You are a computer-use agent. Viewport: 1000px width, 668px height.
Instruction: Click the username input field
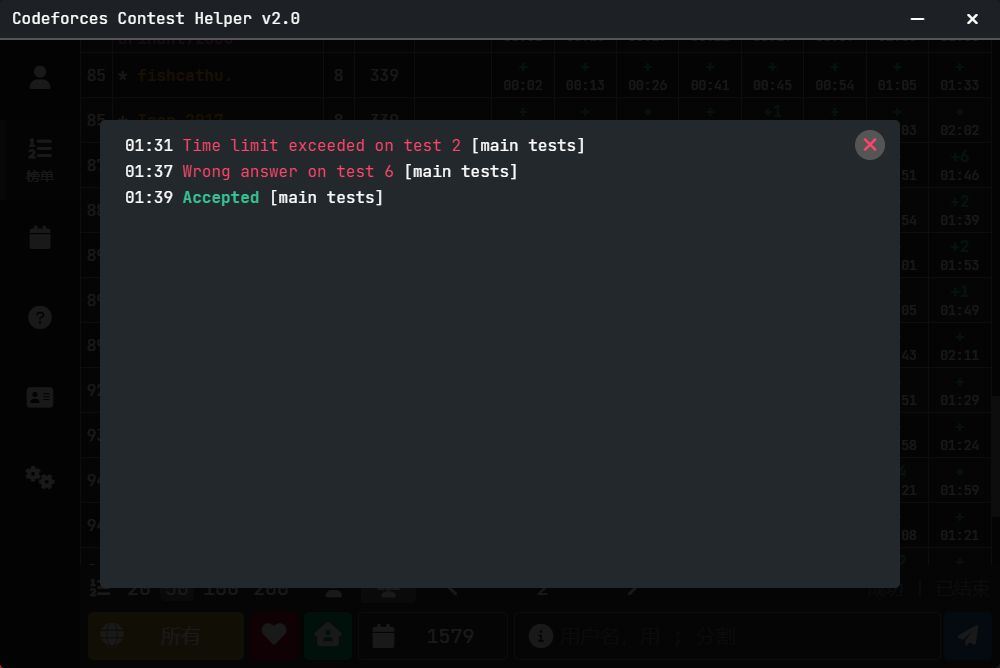point(728,635)
